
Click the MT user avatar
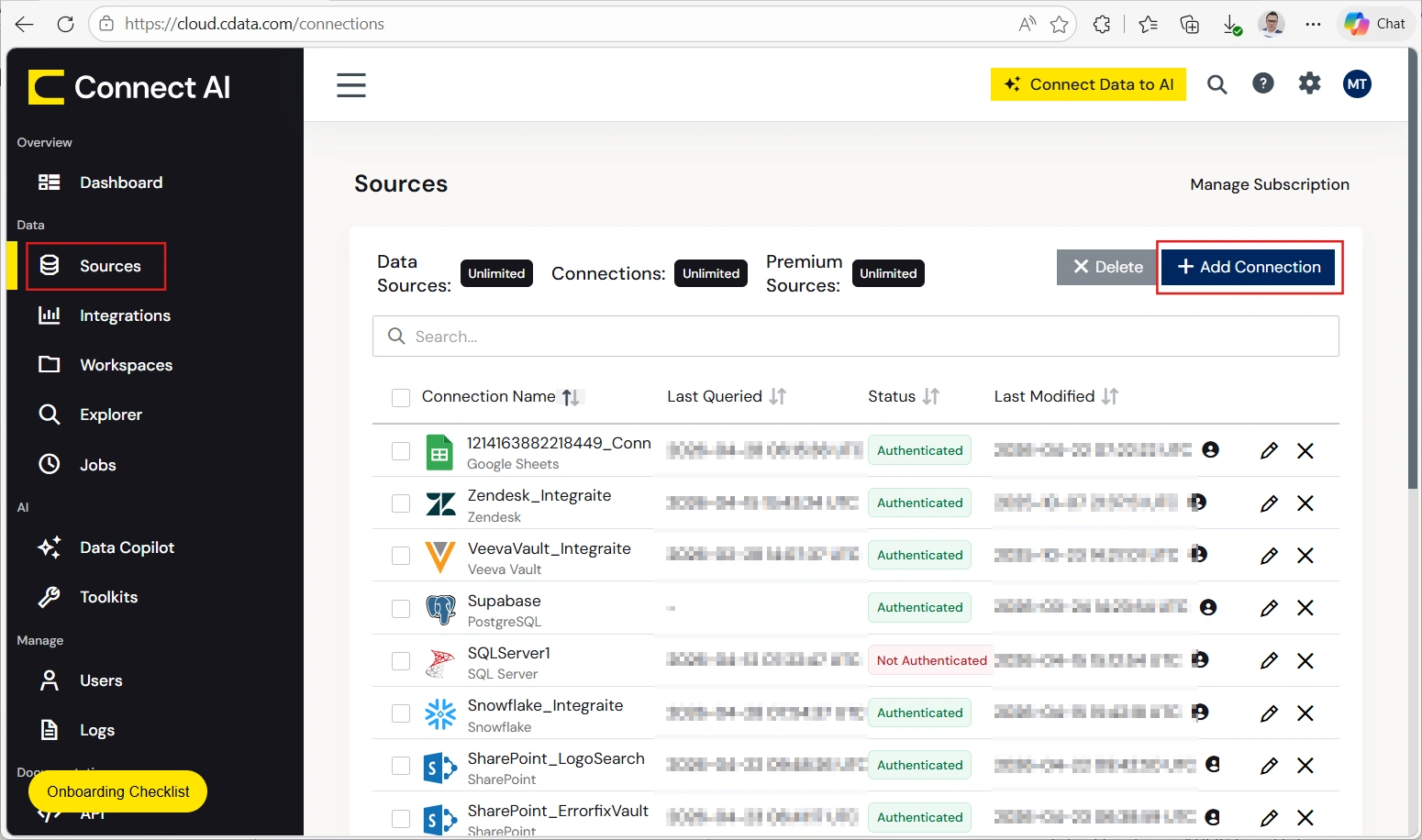tap(1357, 83)
